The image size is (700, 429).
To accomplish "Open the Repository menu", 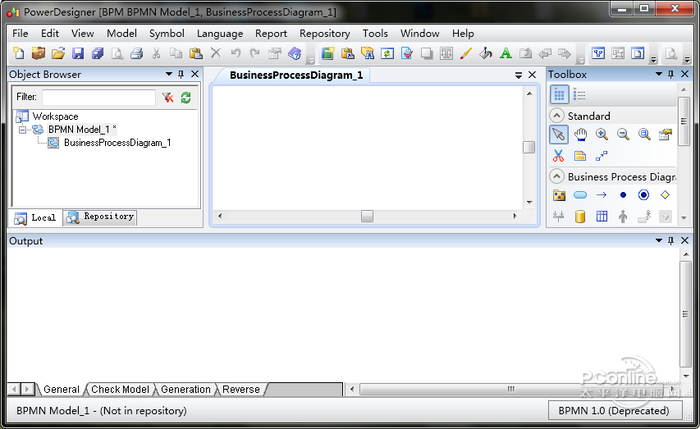I will point(325,33).
